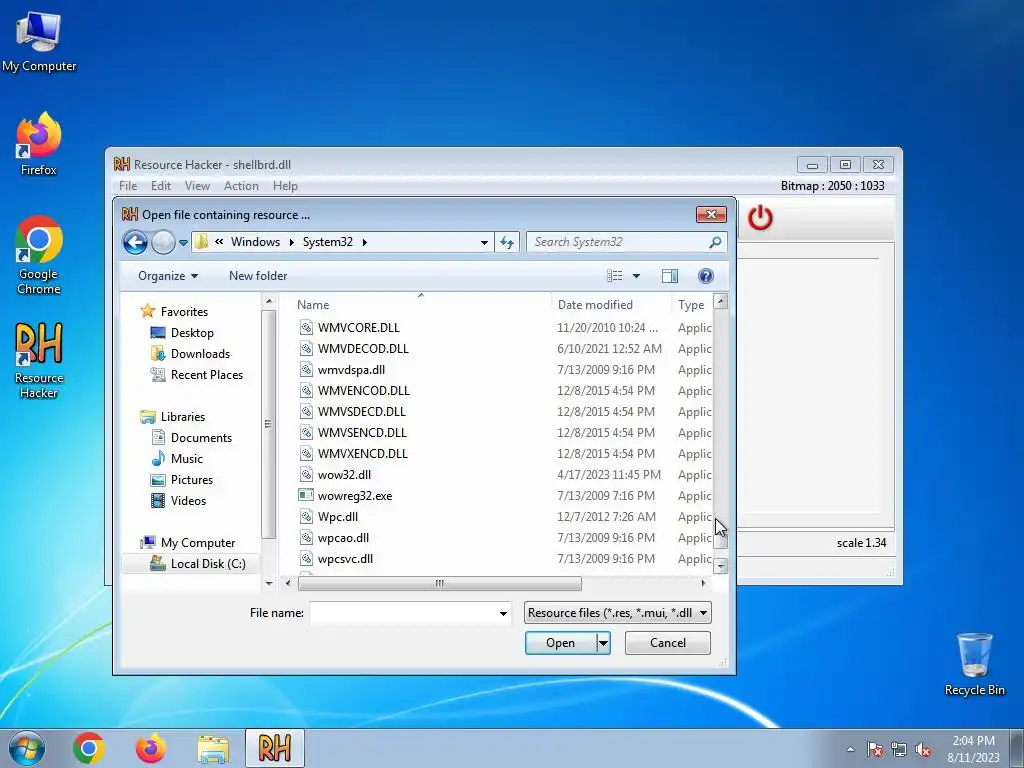
Task: Select the wmvdspa.dll file
Action: tap(351, 370)
